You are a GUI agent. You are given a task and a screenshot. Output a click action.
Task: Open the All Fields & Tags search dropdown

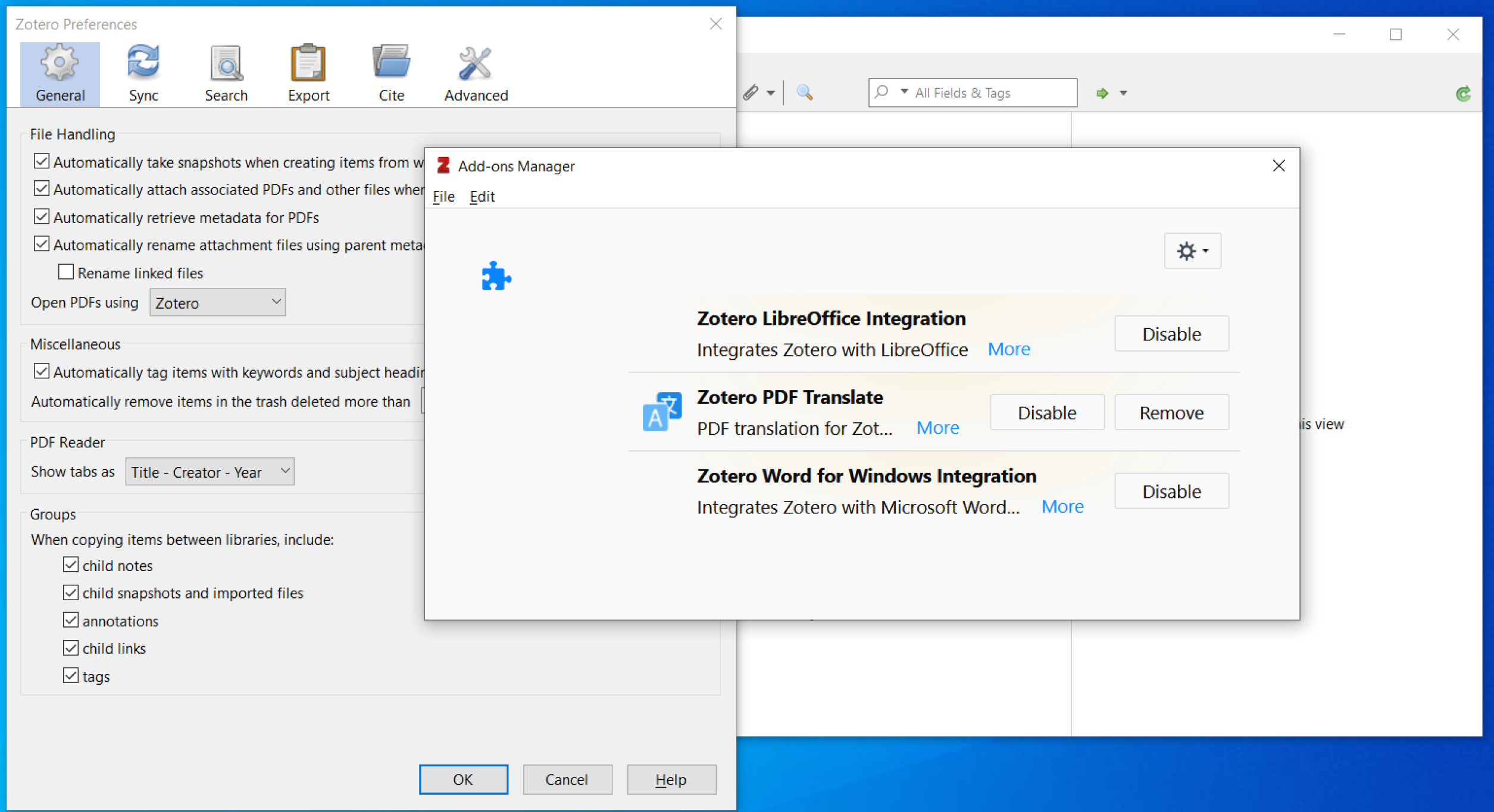point(904,92)
